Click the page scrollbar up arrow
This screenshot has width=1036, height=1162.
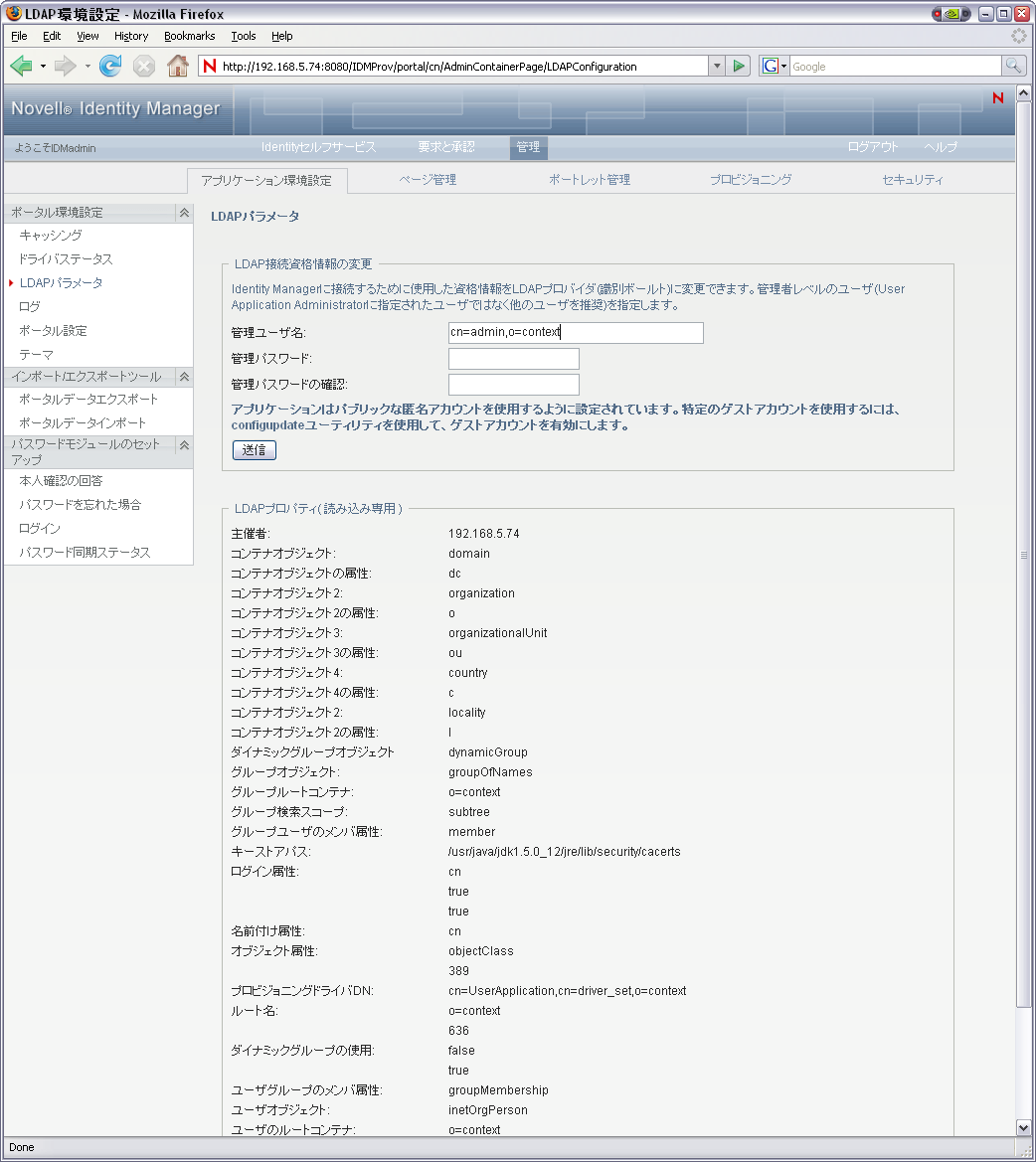coord(1023,92)
